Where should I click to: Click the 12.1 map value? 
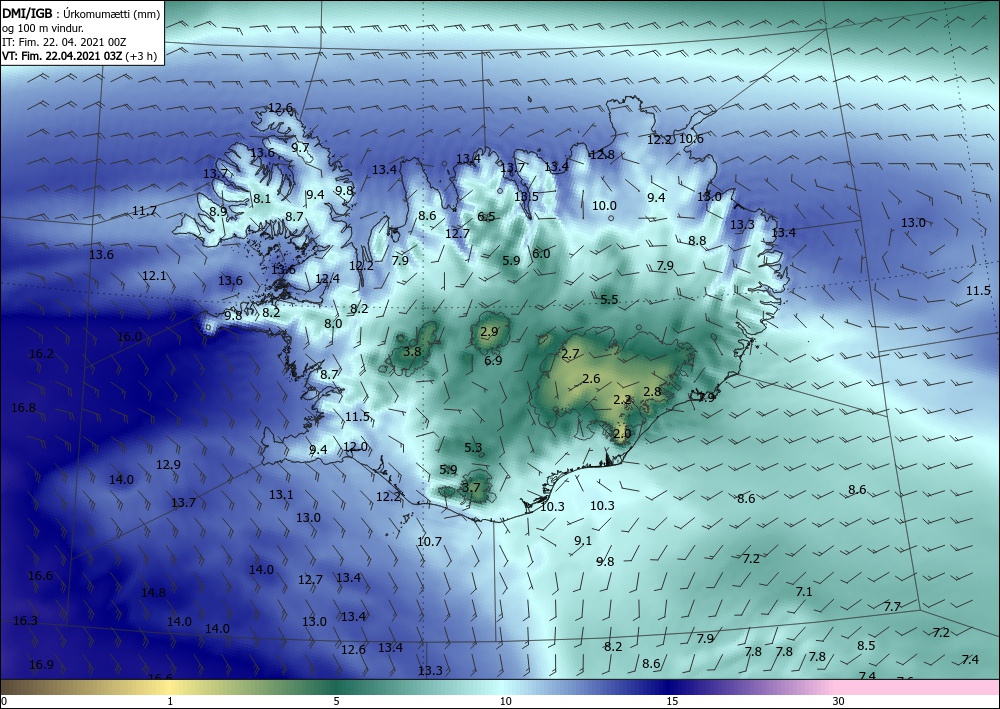pos(154,275)
